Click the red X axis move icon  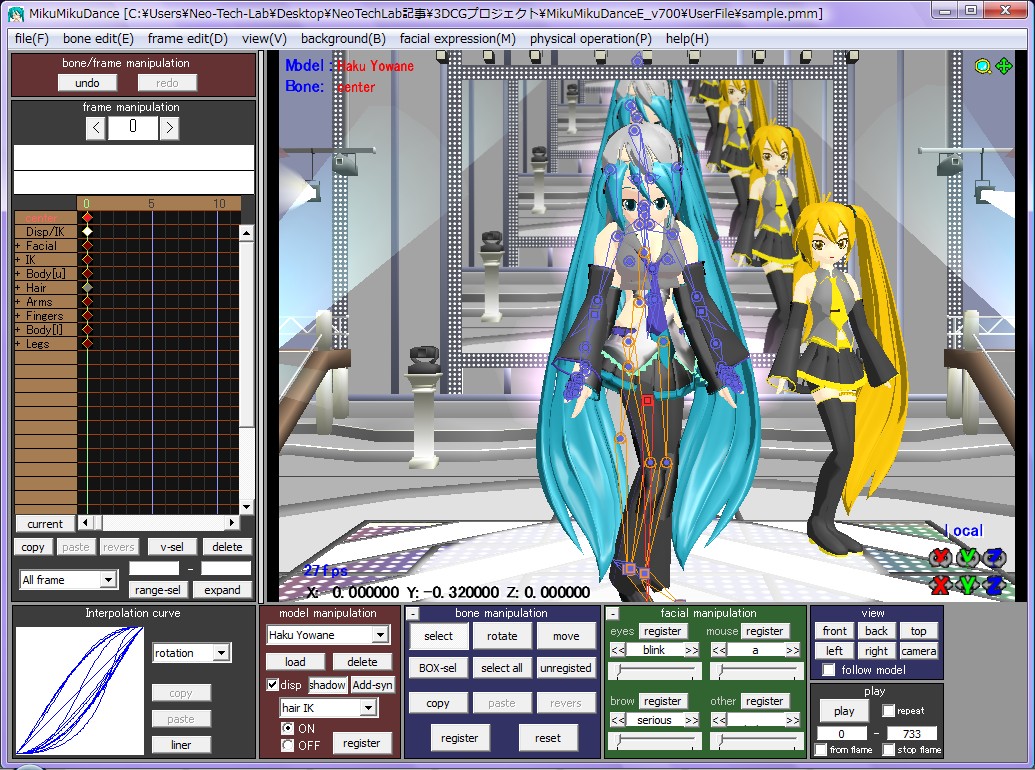(940, 584)
